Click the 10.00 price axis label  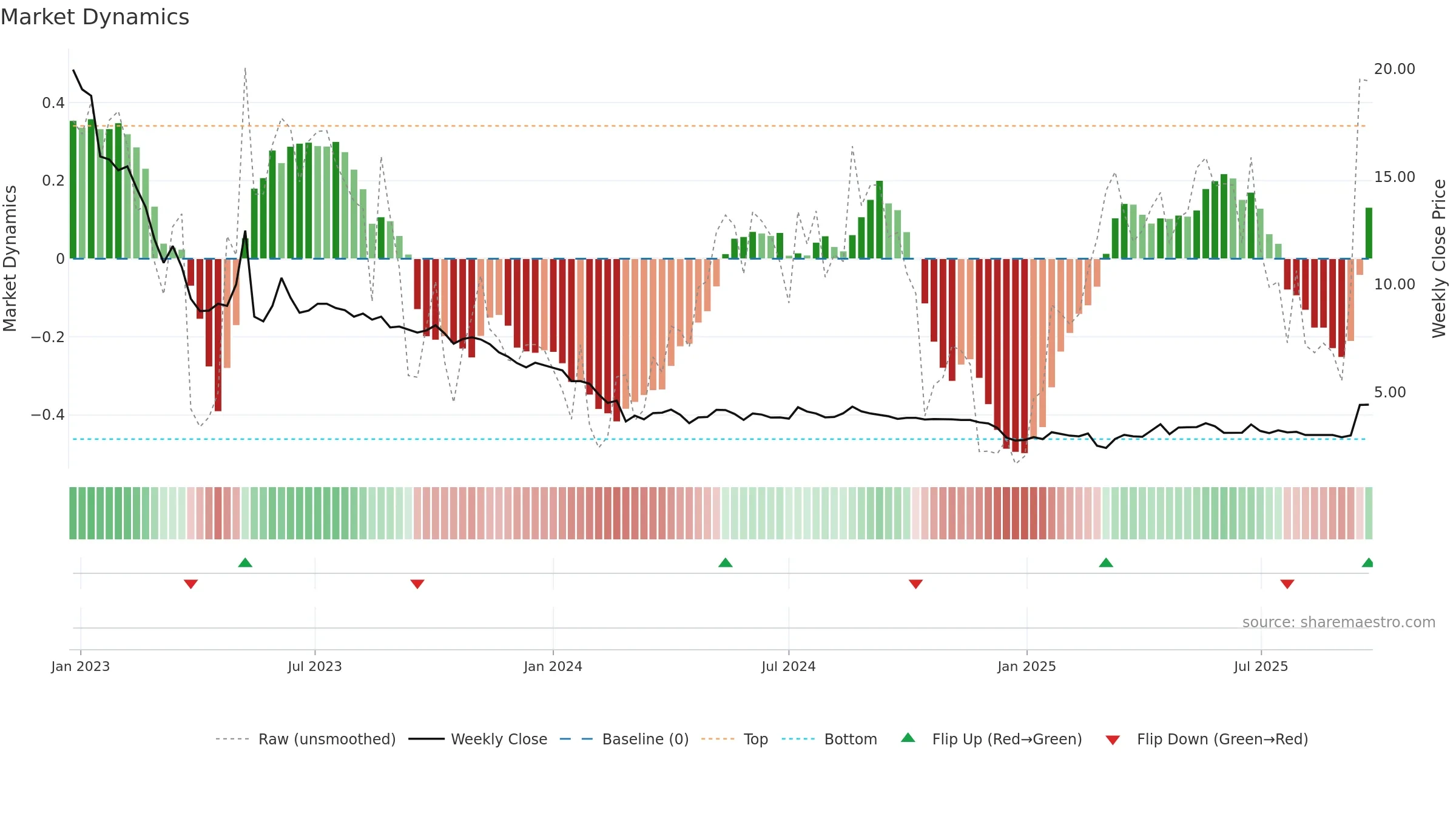(x=1395, y=285)
